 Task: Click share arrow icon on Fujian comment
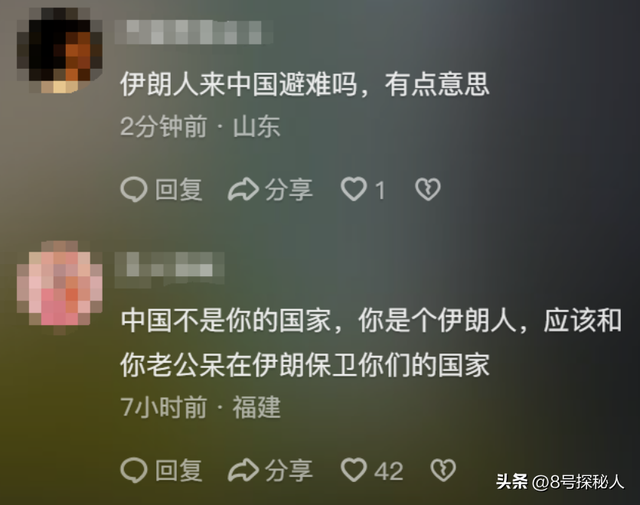click(x=243, y=470)
